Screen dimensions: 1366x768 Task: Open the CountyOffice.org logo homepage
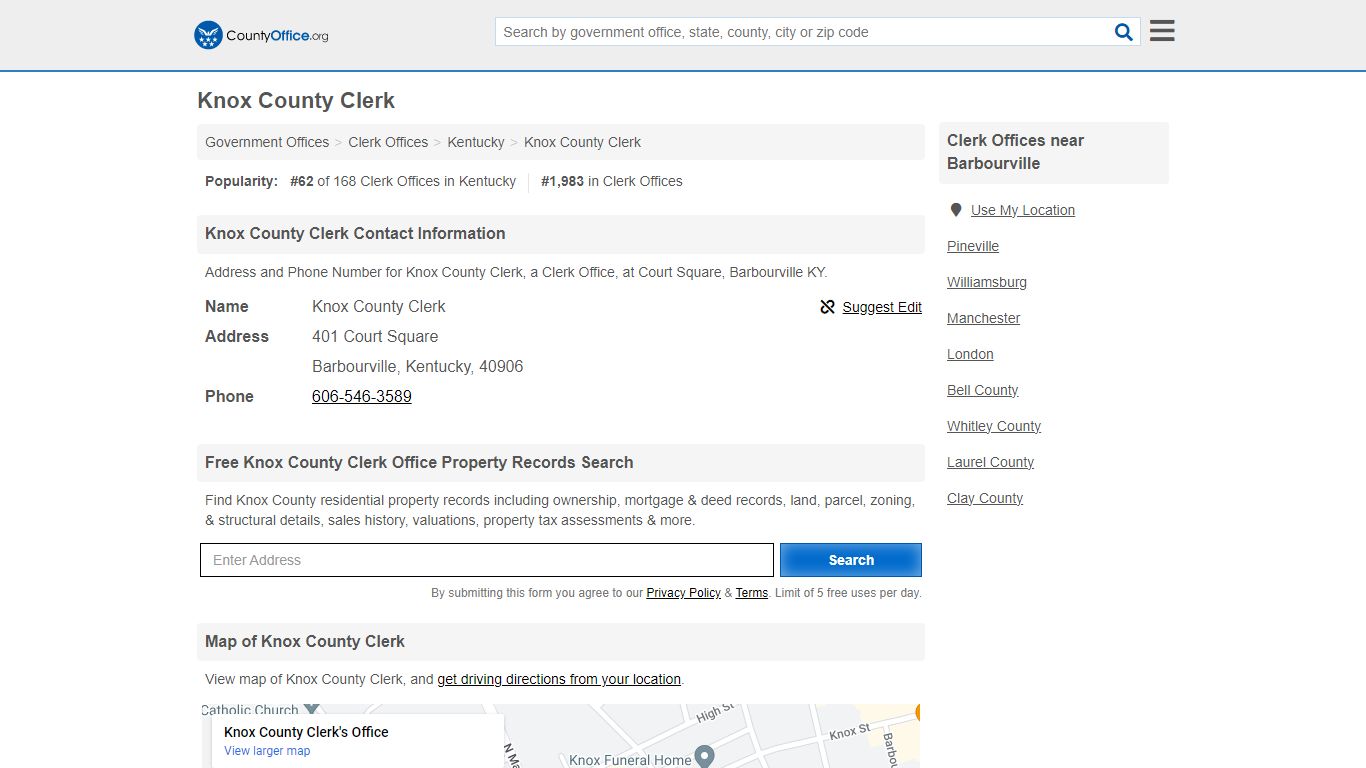(261, 35)
